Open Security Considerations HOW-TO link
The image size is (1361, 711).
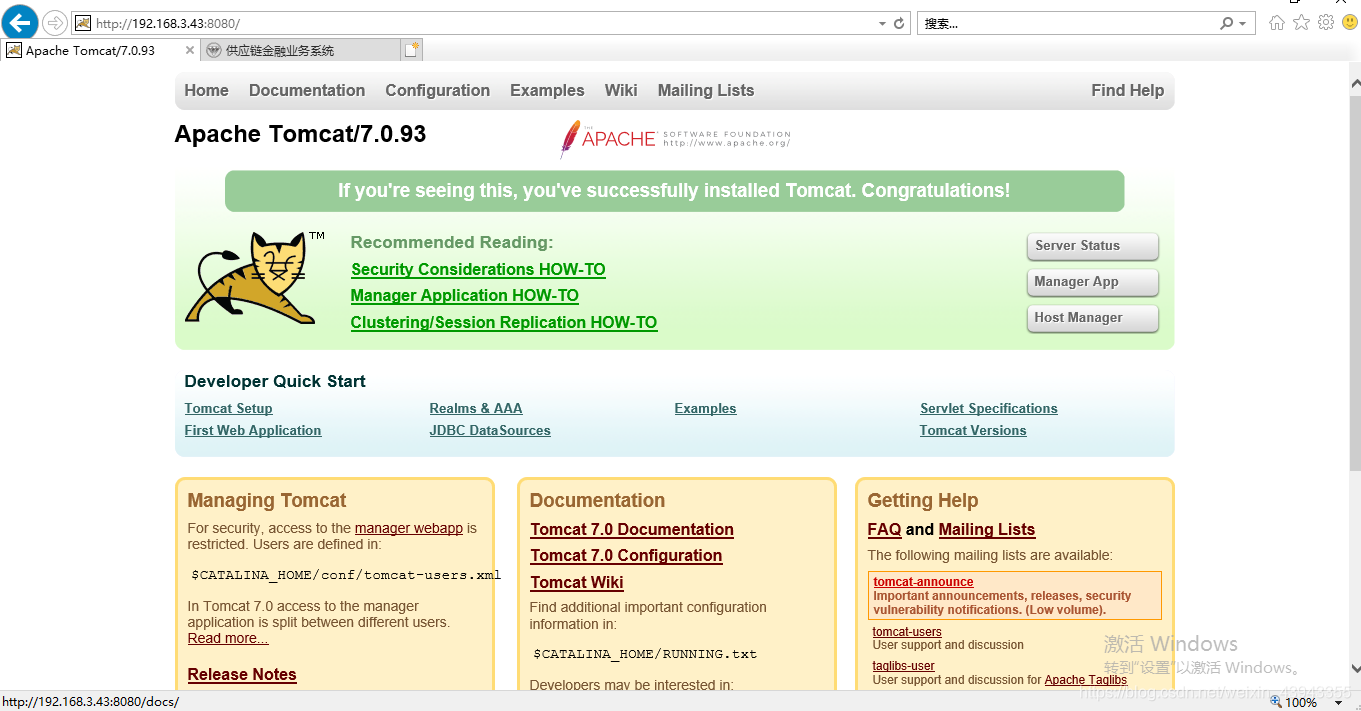(478, 270)
